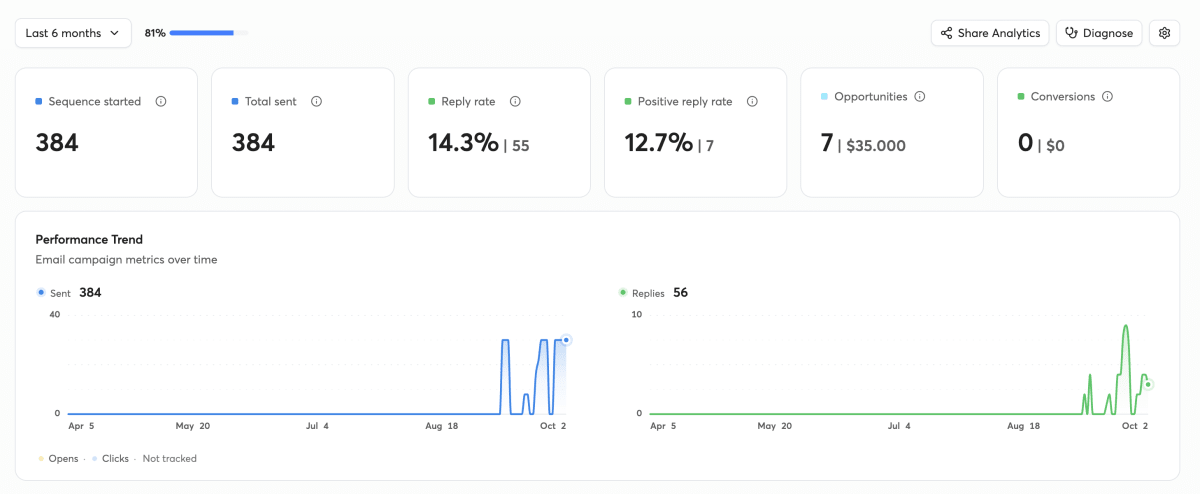Click the 12.7% positive reply rate value
Viewport: 1200px width, 494px height.
[x=659, y=143]
